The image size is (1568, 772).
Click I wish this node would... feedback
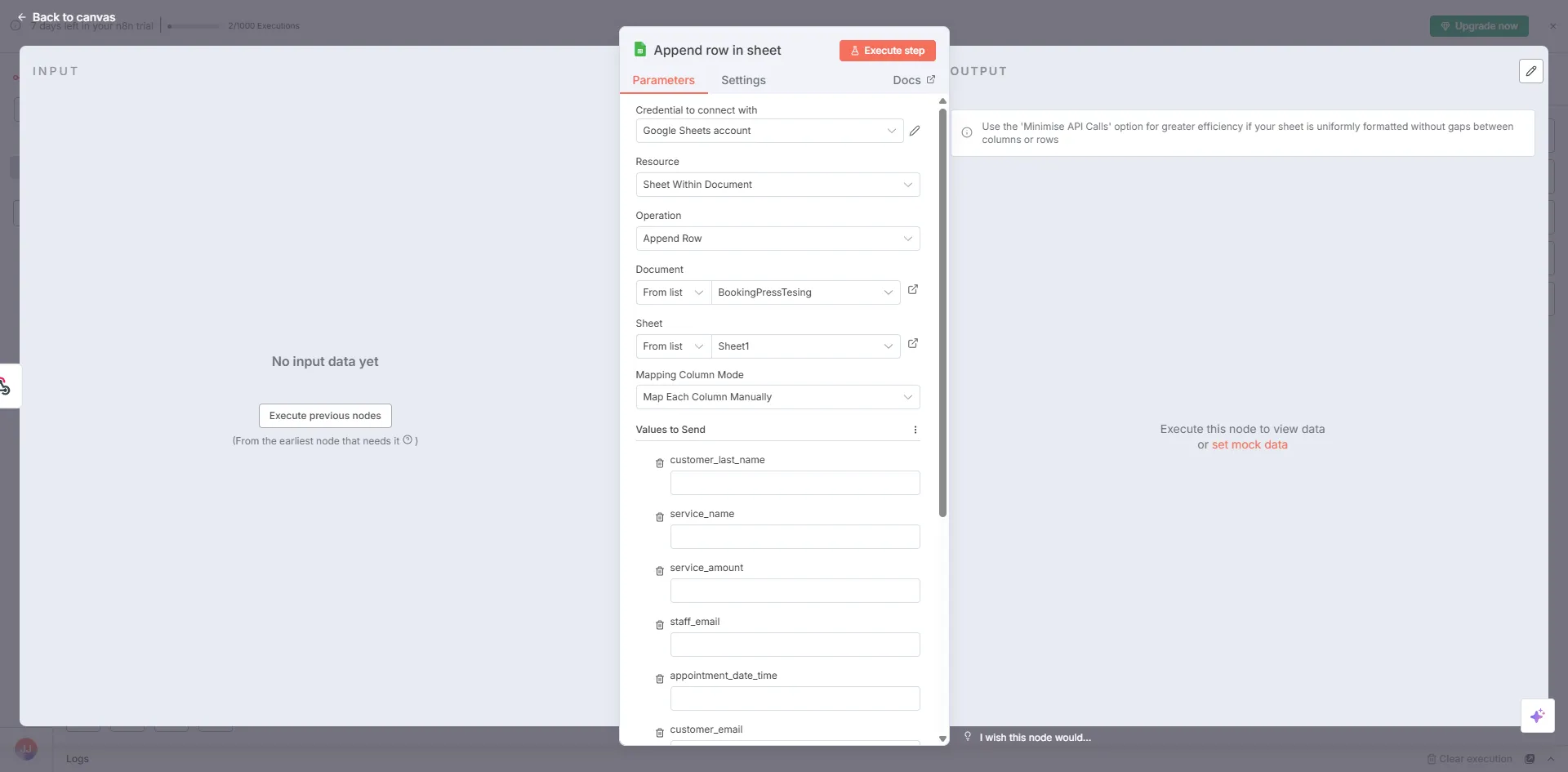(x=1035, y=738)
